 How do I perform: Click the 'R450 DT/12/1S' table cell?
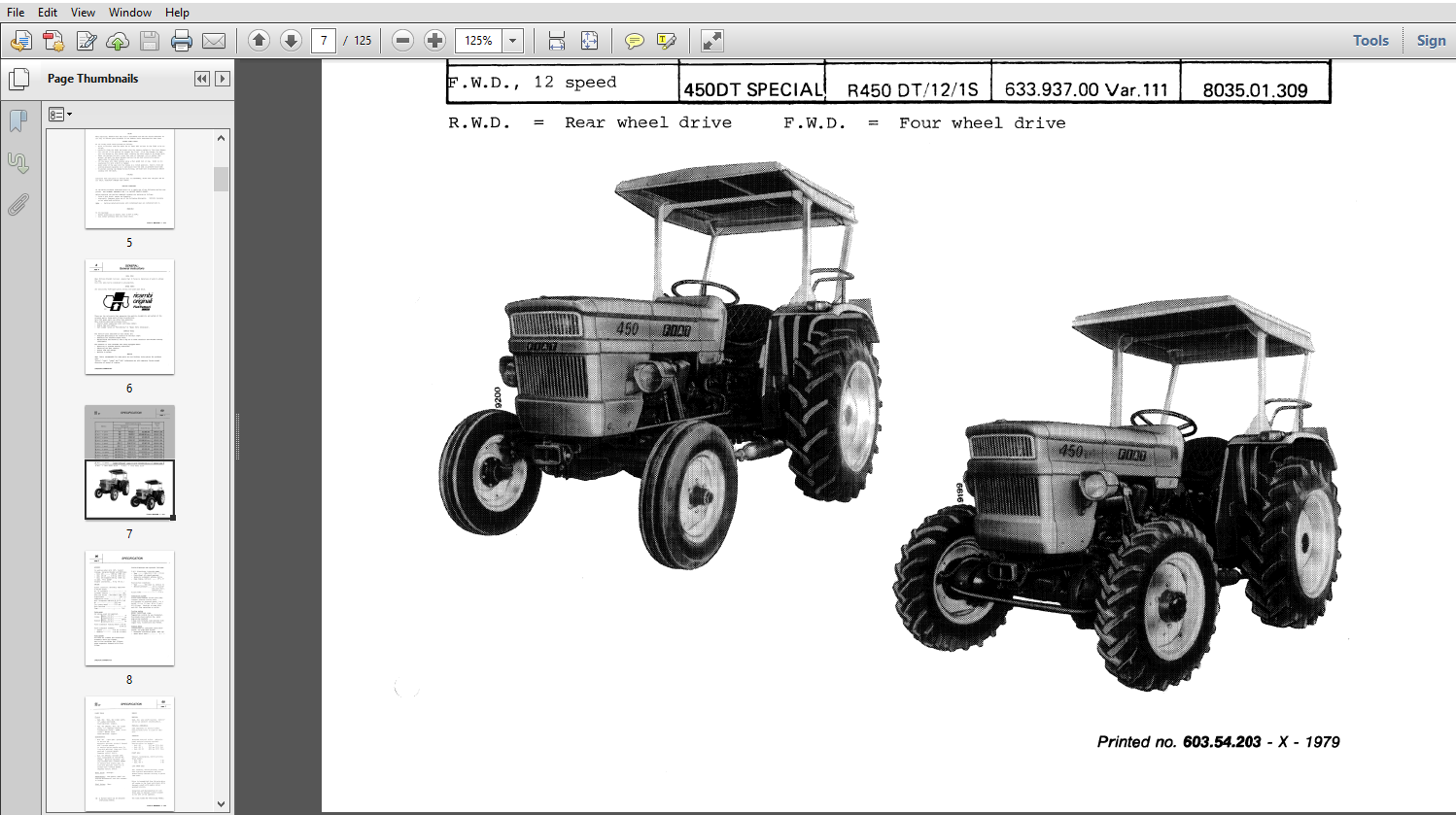click(x=908, y=83)
